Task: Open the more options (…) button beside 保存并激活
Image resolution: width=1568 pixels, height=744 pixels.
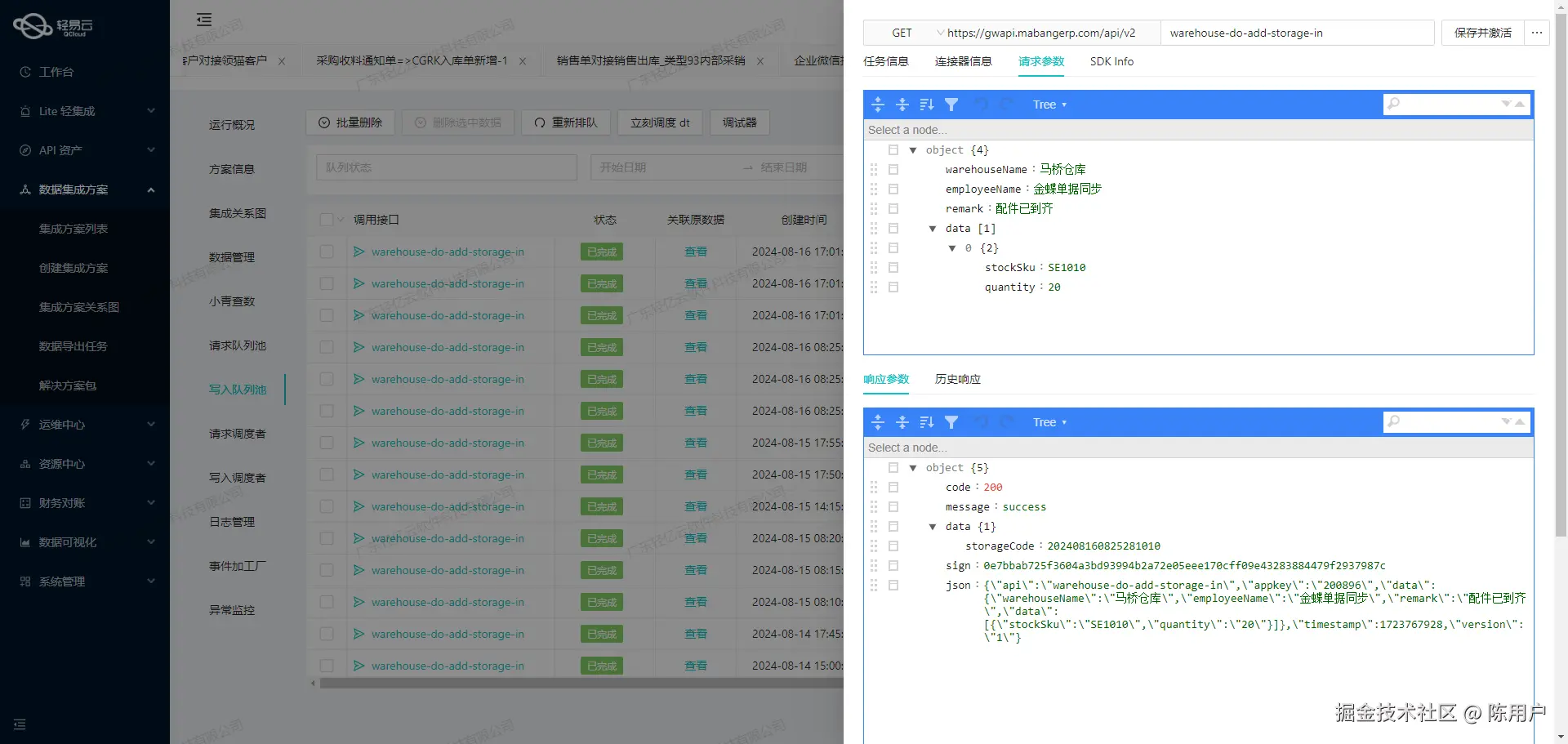Action: 1537,33
